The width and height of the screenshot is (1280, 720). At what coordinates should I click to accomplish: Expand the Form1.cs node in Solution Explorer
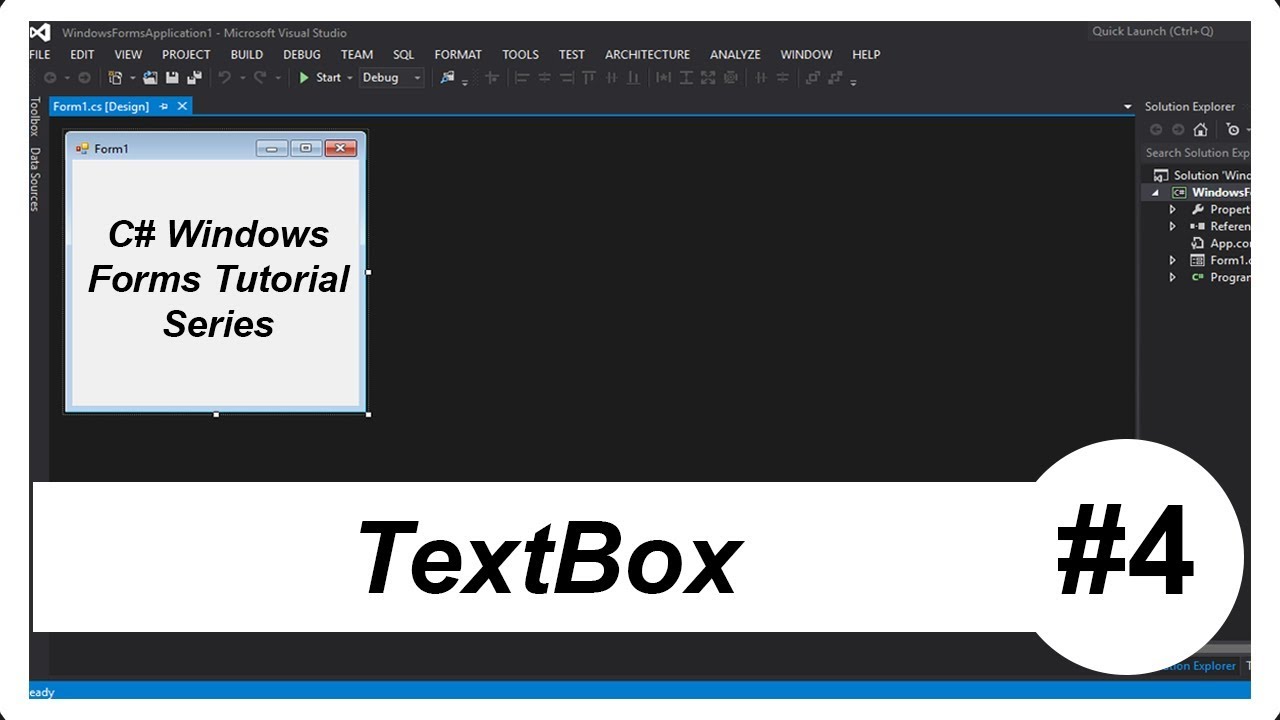tap(1173, 261)
